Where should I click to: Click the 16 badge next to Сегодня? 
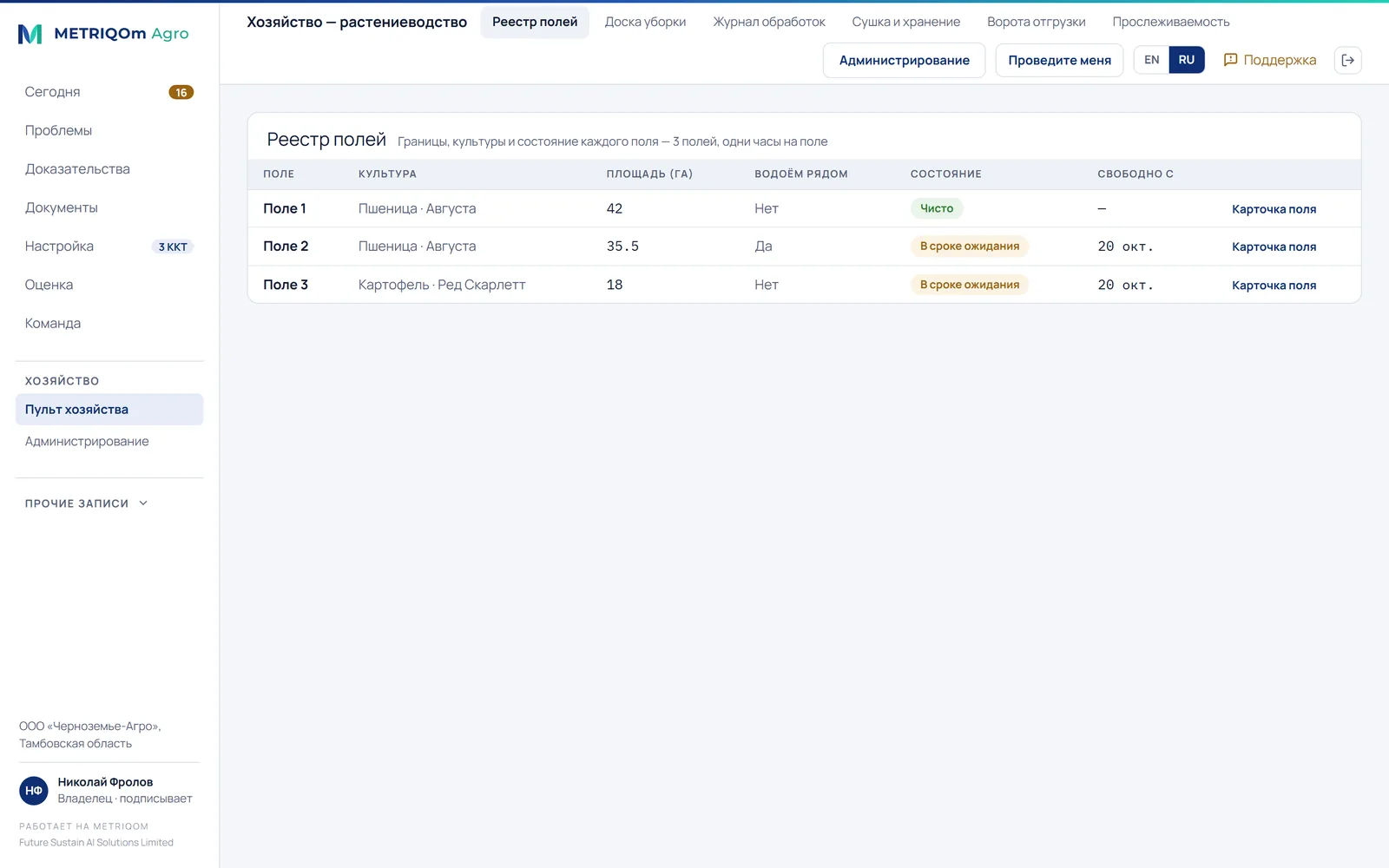[x=181, y=92]
